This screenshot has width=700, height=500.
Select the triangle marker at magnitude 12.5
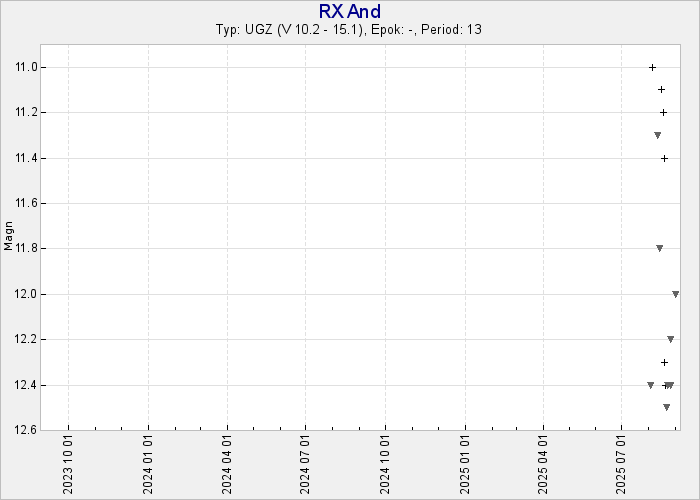(667, 407)
